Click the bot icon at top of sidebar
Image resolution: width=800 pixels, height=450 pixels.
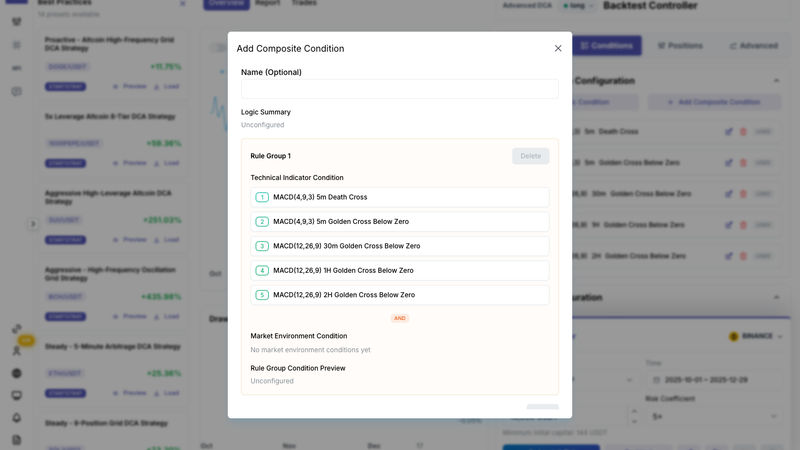pos(16,21)
